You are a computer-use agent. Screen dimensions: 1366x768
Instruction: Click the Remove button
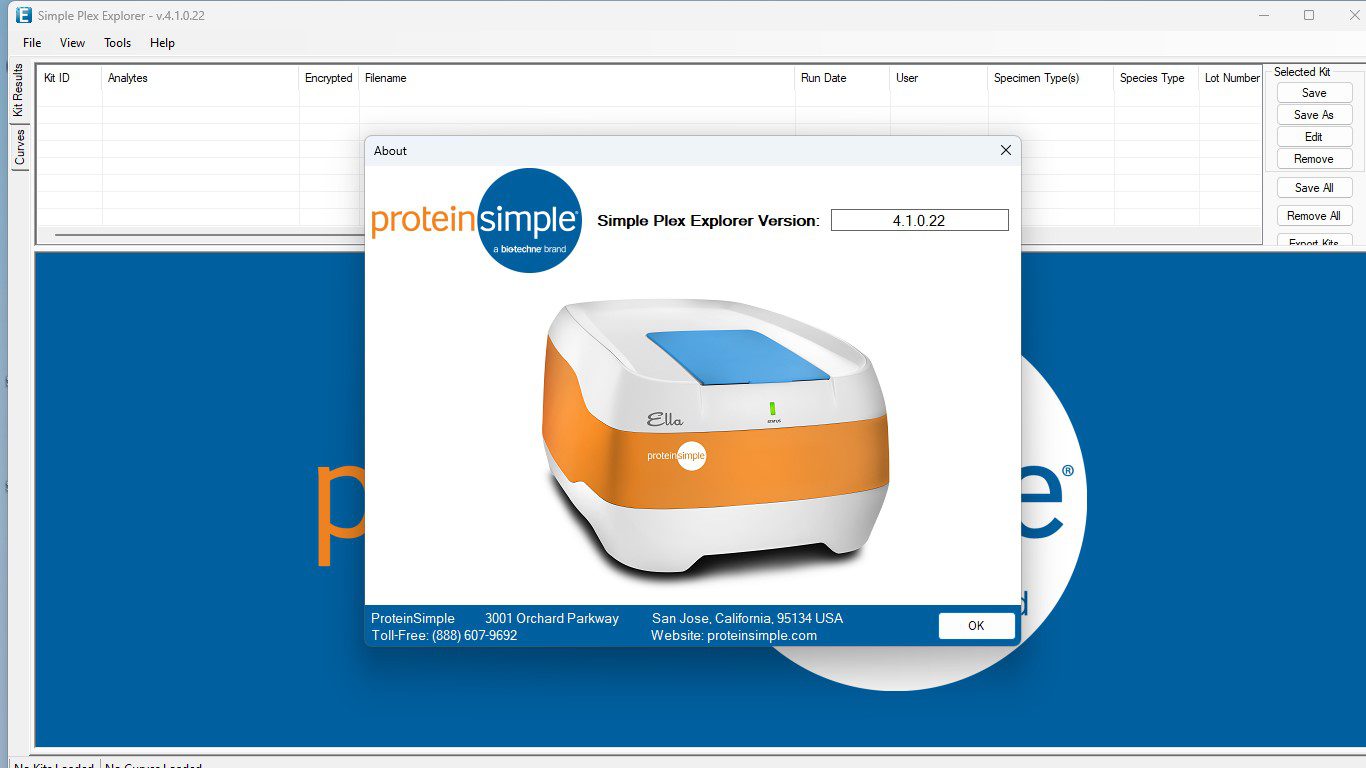[x=1313, y=158]
